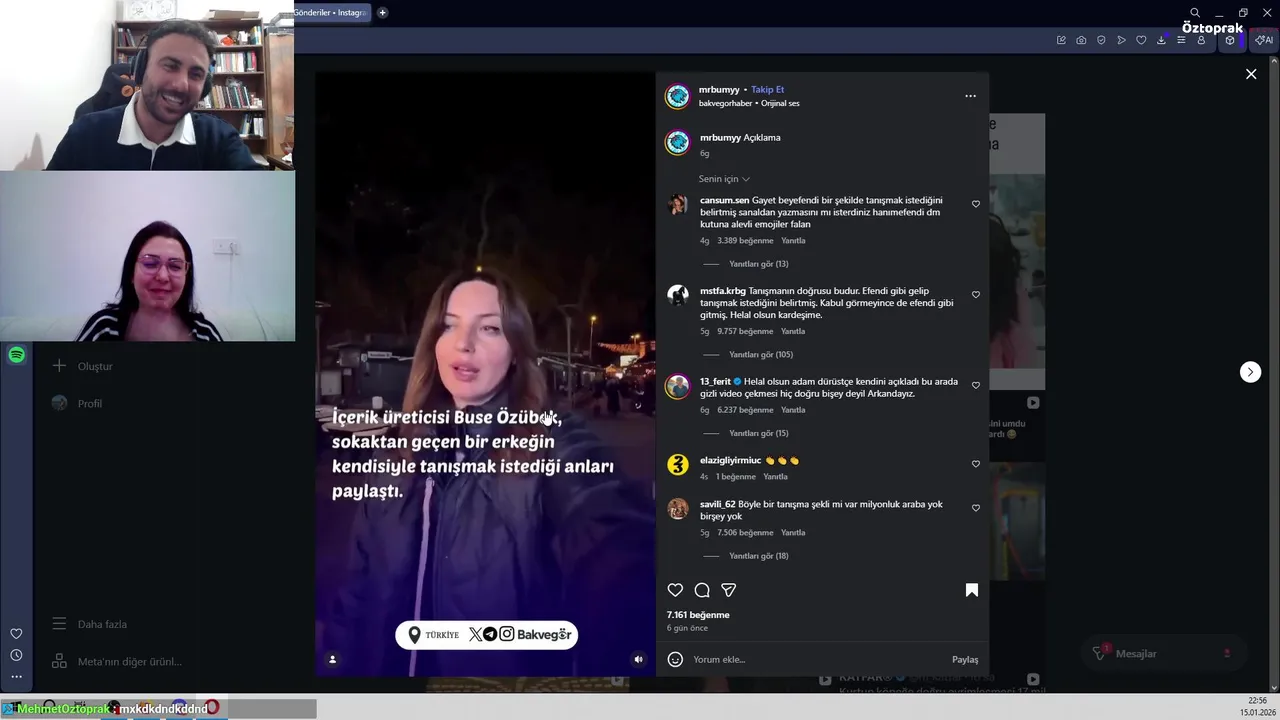
Task: Follow mrbumyy with 'Takip Et'
Action: [x=767, y=89]
